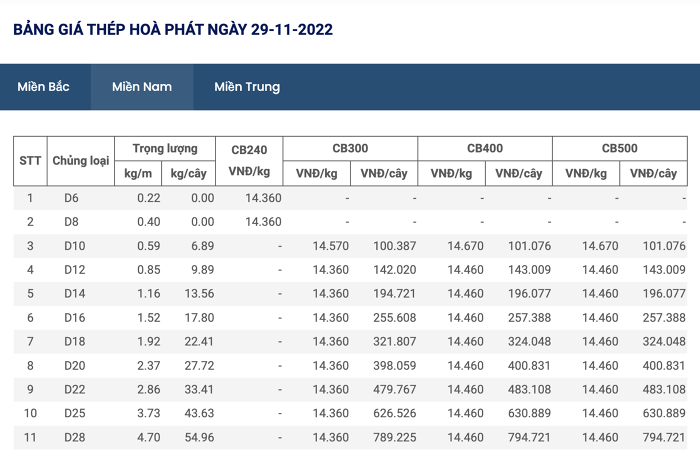Viewport: 700px width, 461px height.
Task: Click the D25 CB500 price 630.889
Action: pos(664,413)
